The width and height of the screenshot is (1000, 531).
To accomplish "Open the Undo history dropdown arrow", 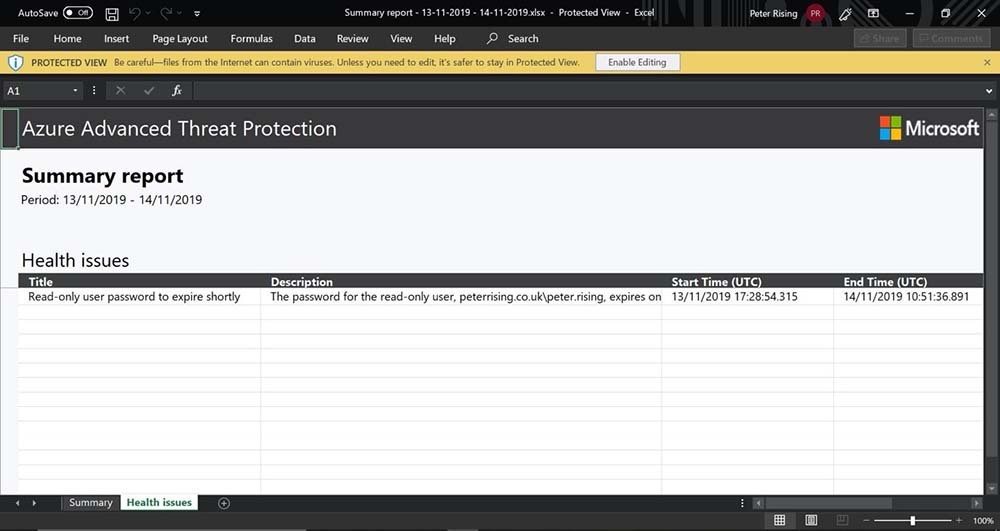I will coord(149,13).
